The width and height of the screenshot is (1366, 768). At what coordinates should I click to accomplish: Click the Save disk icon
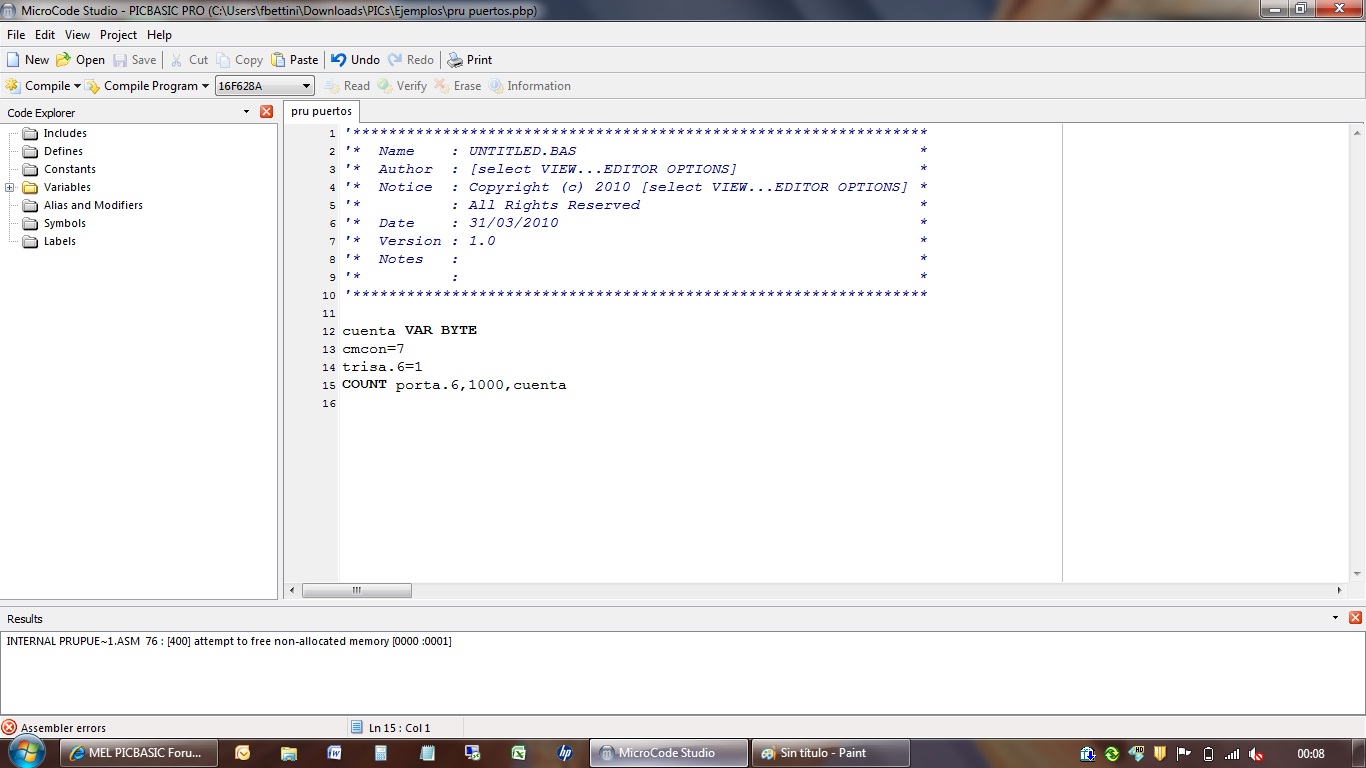[x=120, y=60]
